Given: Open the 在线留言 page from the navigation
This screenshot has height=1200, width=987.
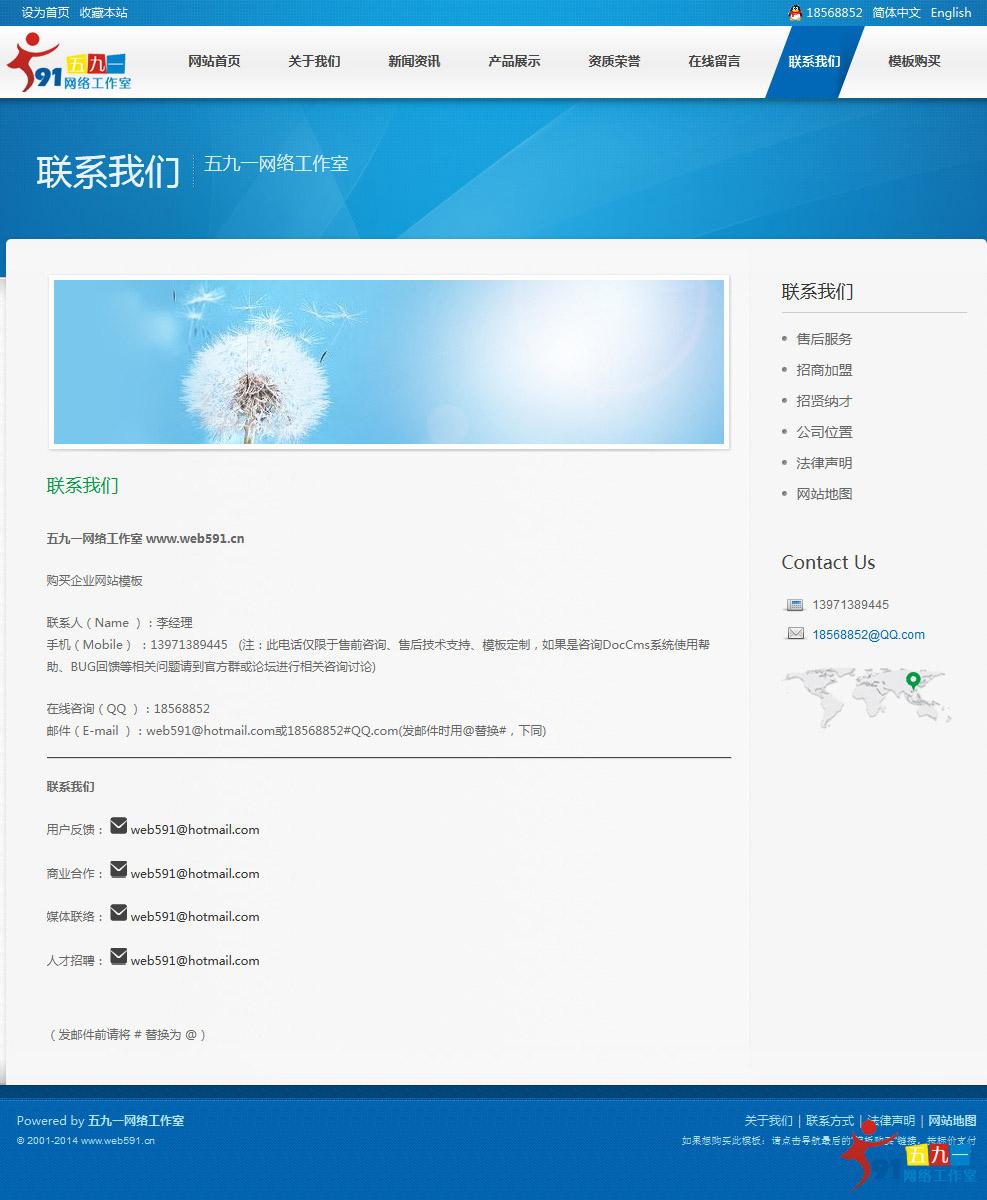Looking at the screenshot, I should click(x=713, y=62).
